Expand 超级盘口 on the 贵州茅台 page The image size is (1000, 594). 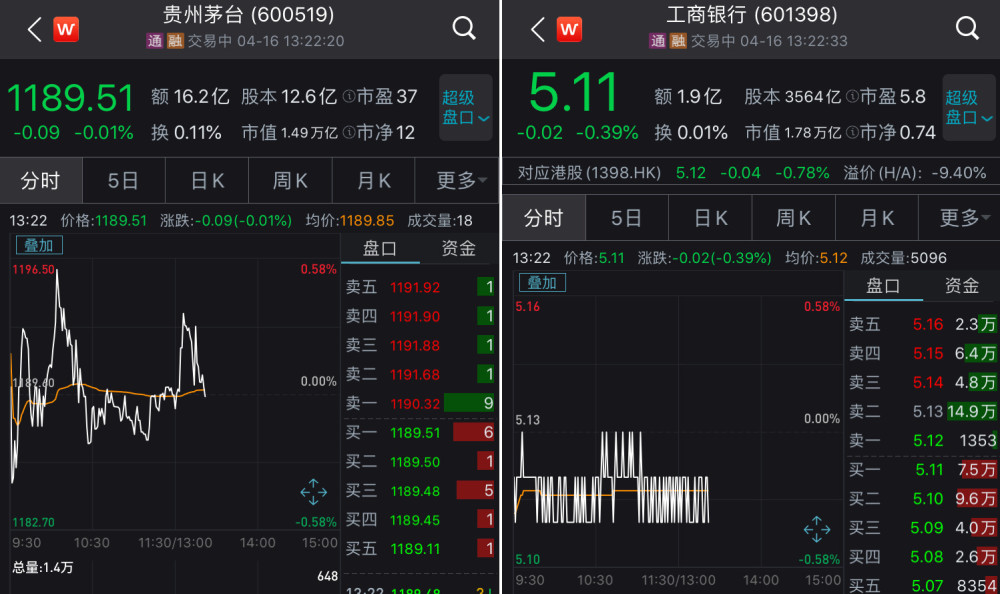click(x=466, y=107)
